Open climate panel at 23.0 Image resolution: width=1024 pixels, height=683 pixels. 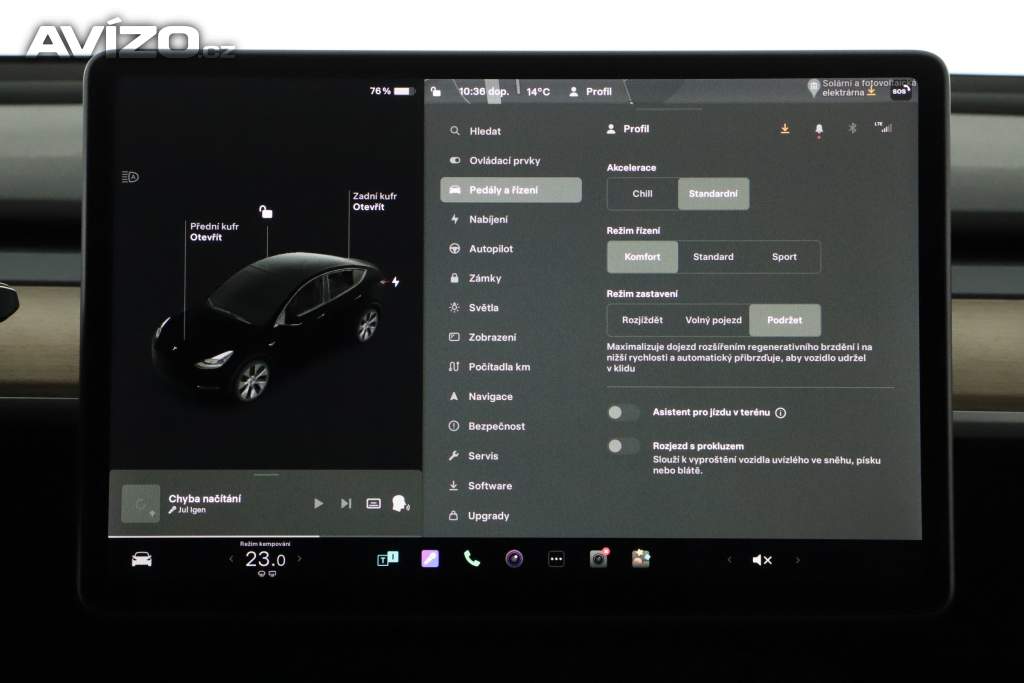(x=265, y=560)
